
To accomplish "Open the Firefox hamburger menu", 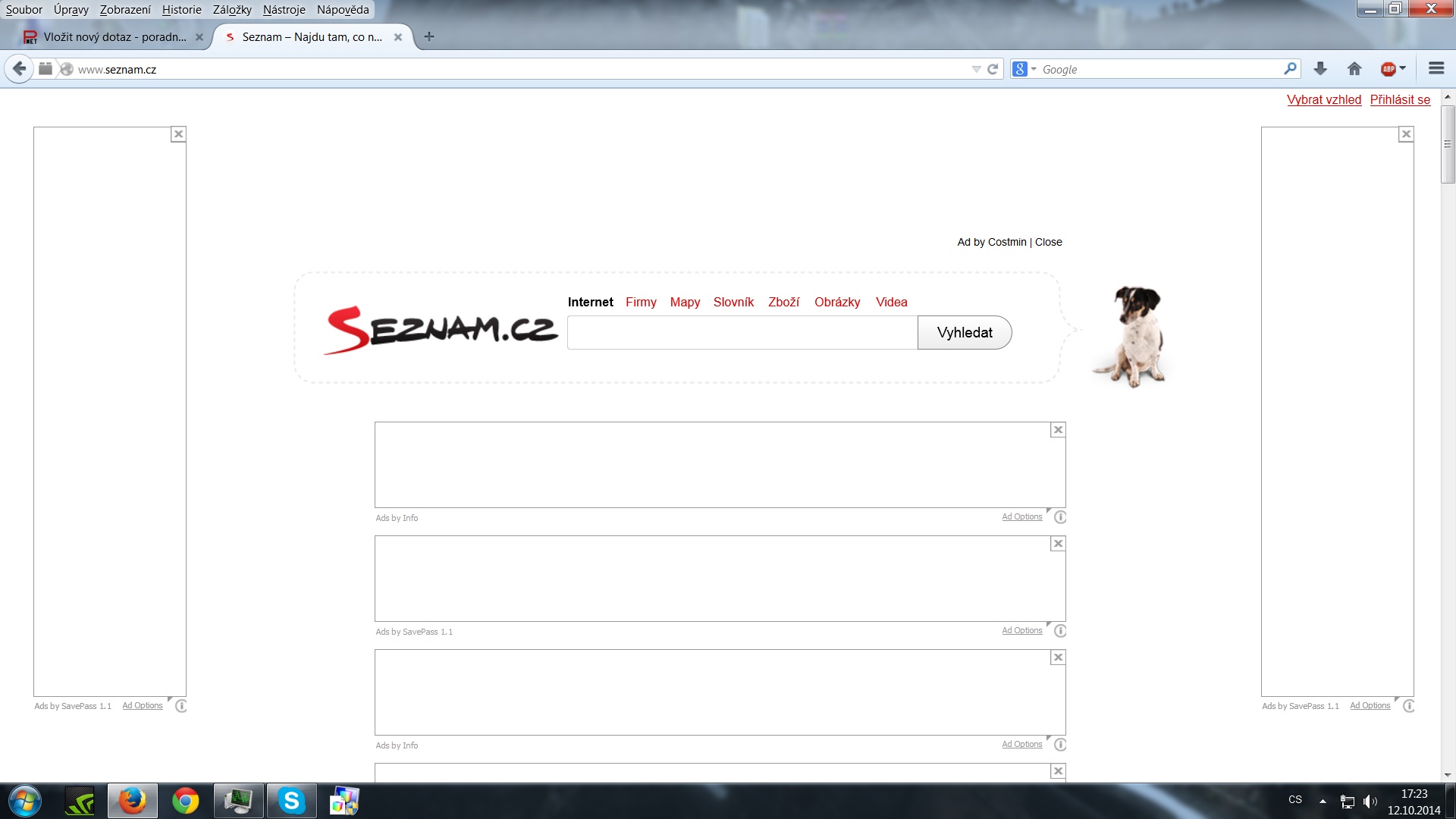I will pos(1436,69).
